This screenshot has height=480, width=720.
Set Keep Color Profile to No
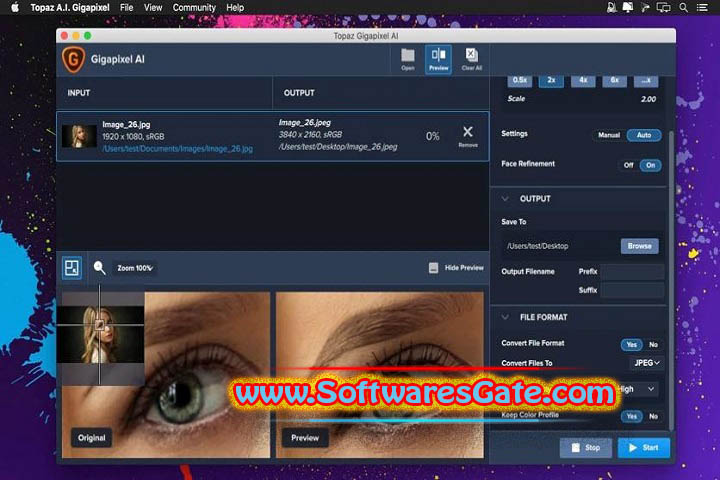(x=653, y=416)
